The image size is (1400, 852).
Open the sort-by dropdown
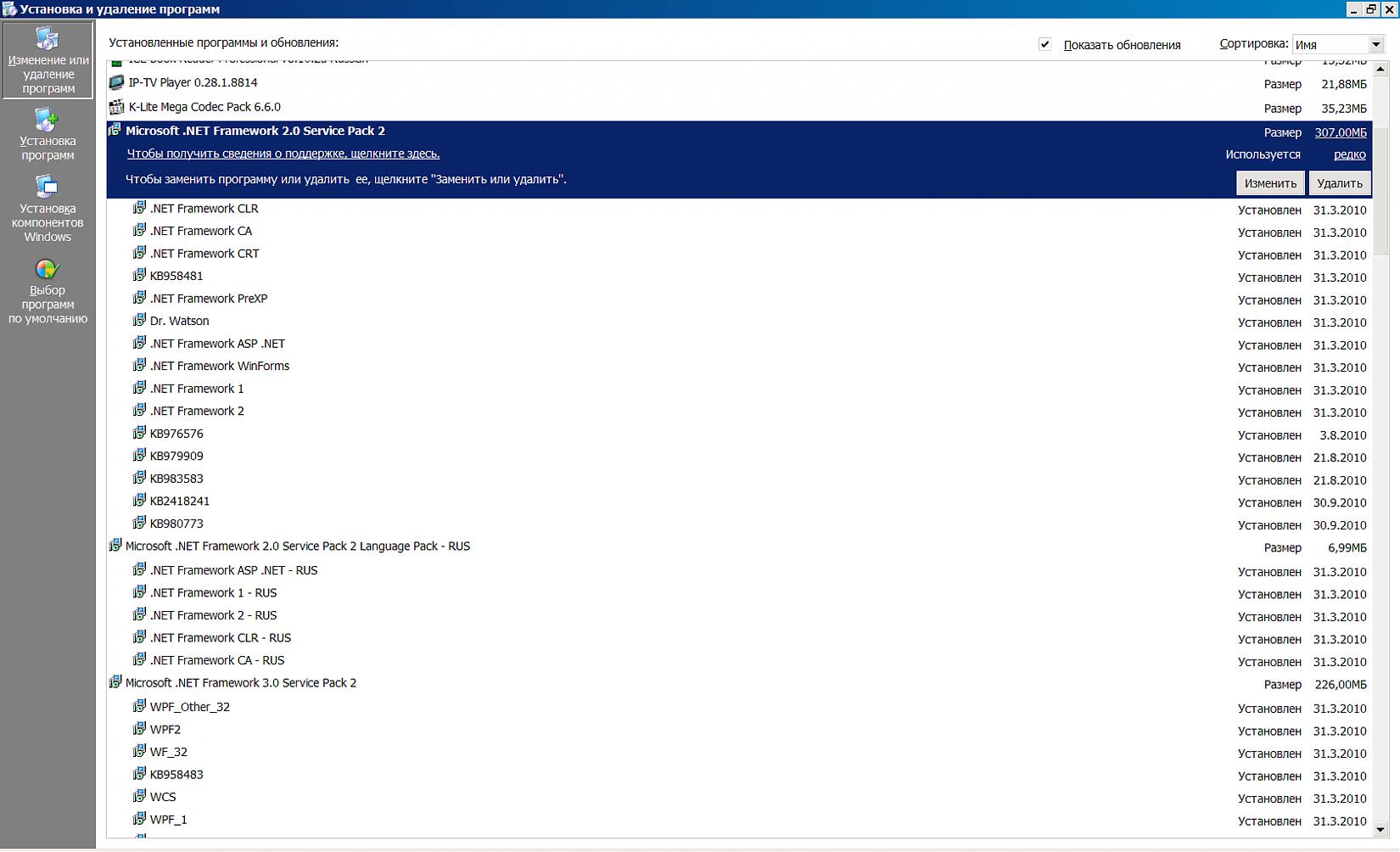pos(1375,44)
